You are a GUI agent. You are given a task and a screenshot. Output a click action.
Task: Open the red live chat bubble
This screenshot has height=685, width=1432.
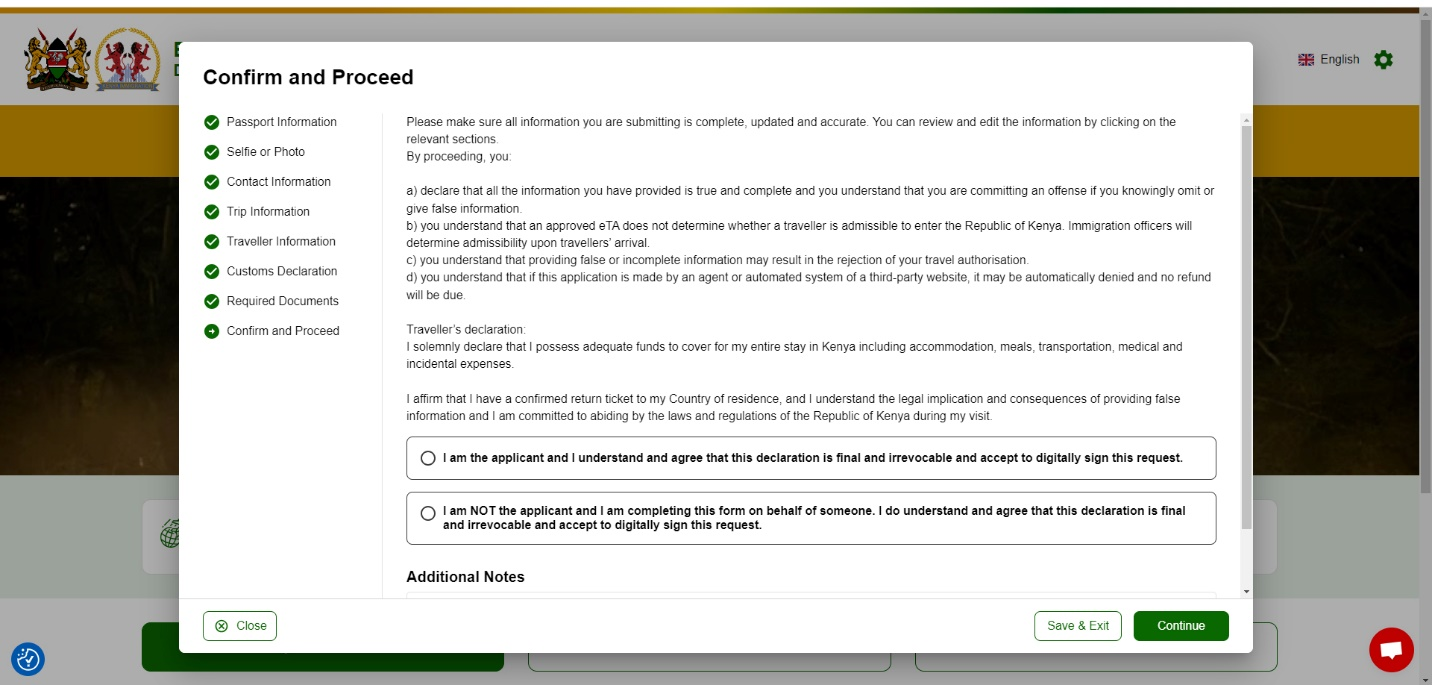[1391, 650]
